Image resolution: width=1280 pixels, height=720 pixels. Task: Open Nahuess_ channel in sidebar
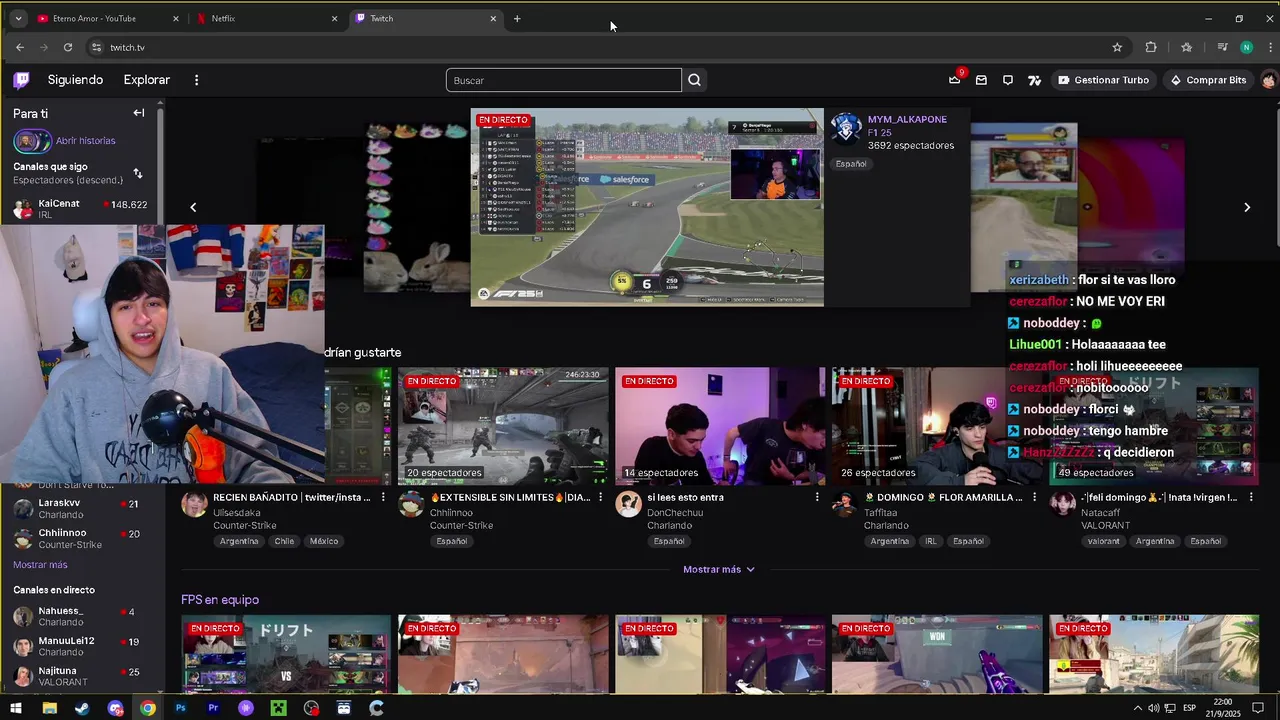(80, 616)
